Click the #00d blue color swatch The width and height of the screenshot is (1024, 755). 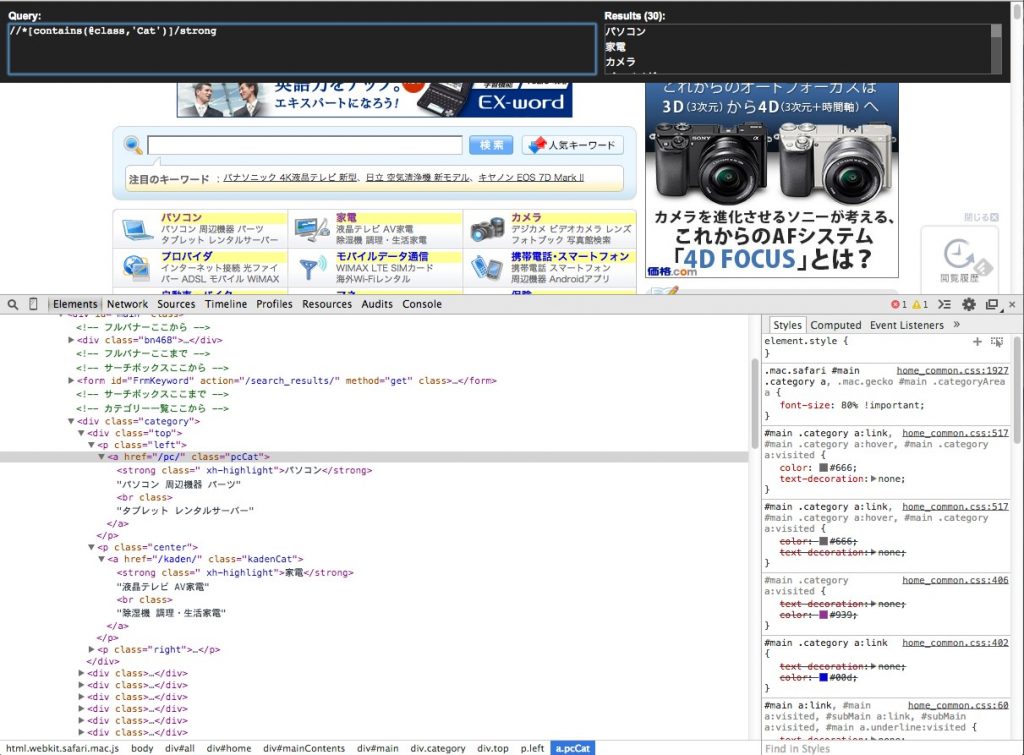tap(824, 678)
